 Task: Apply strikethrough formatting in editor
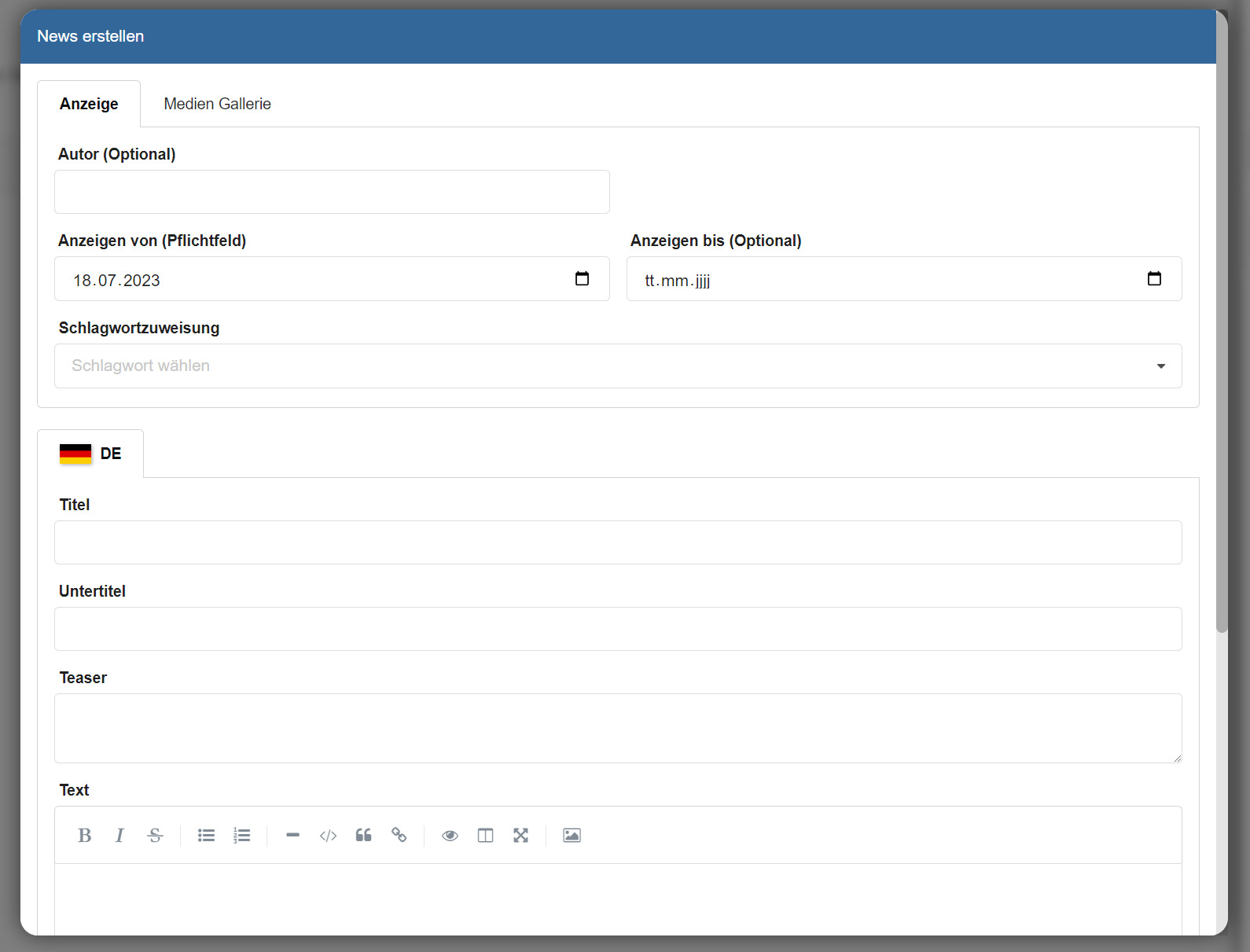pyautogui.click(x=155, y=836)
